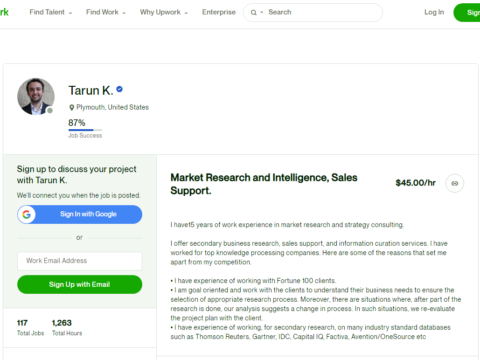Click the verified badge beside Tarun K.
480x360 pixels.
(x=120, y=89)
